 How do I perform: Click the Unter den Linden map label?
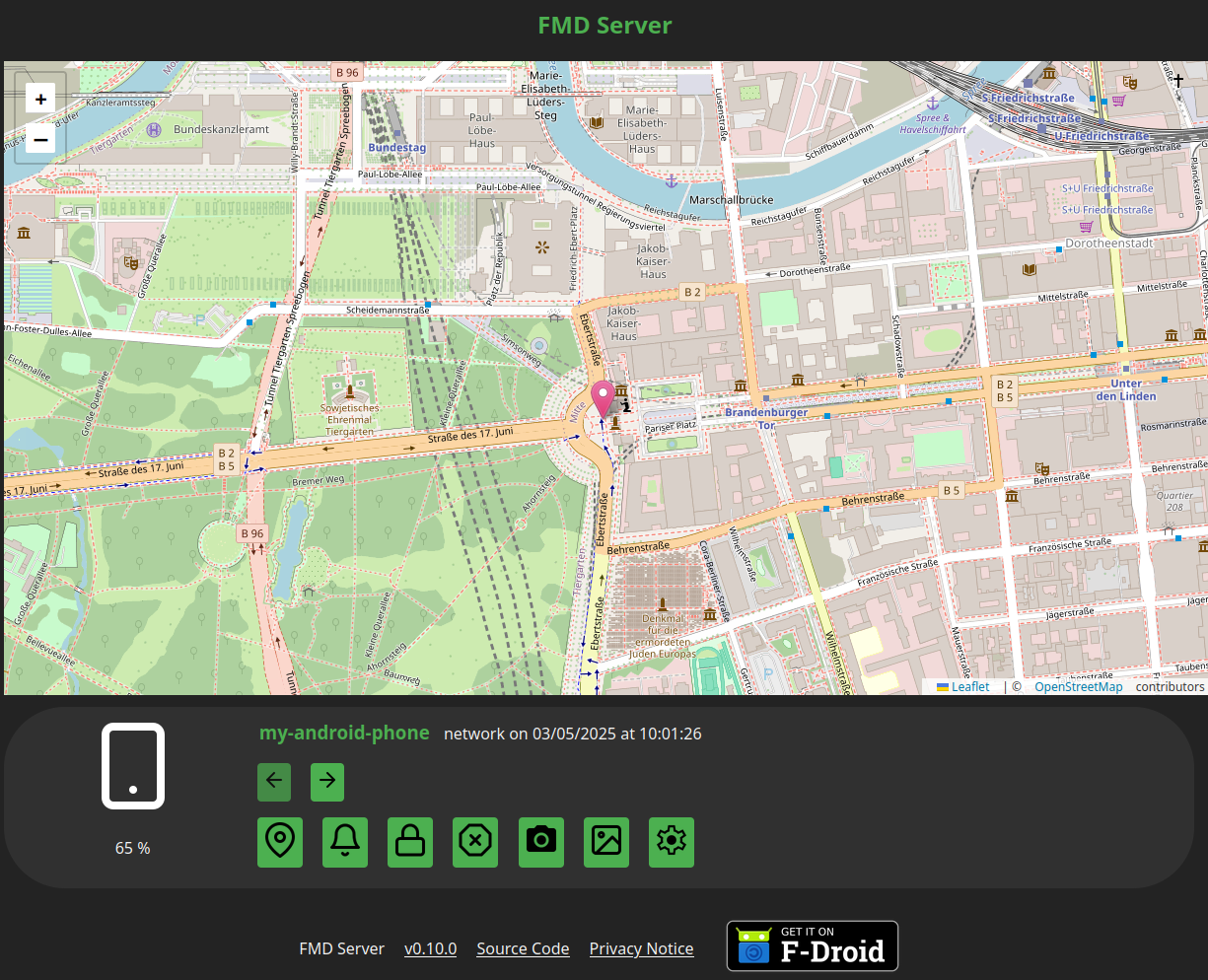click(1126, 389)
